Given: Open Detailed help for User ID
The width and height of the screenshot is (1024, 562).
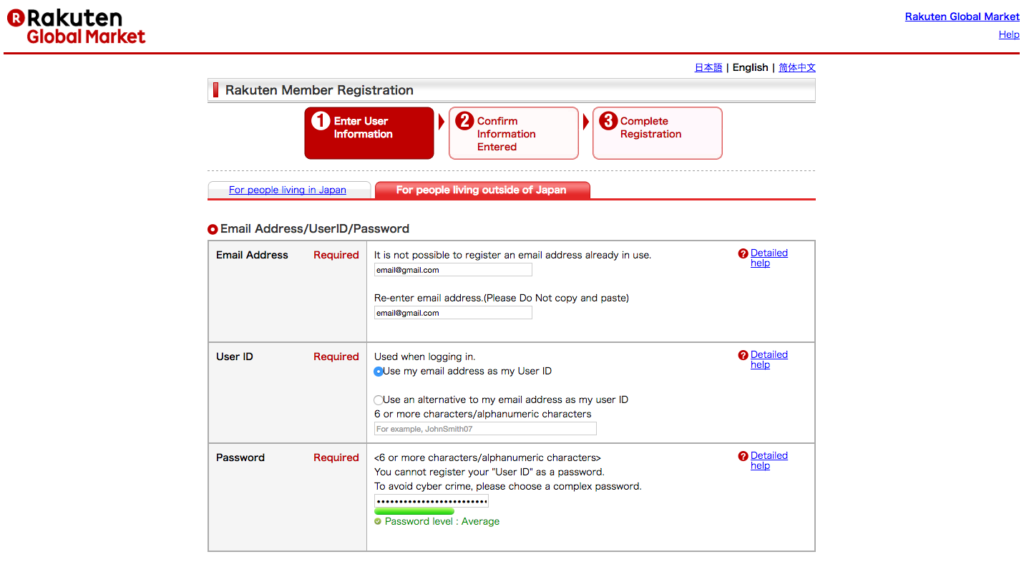Looking at the screenshot, I should click(x=769, y=360).
